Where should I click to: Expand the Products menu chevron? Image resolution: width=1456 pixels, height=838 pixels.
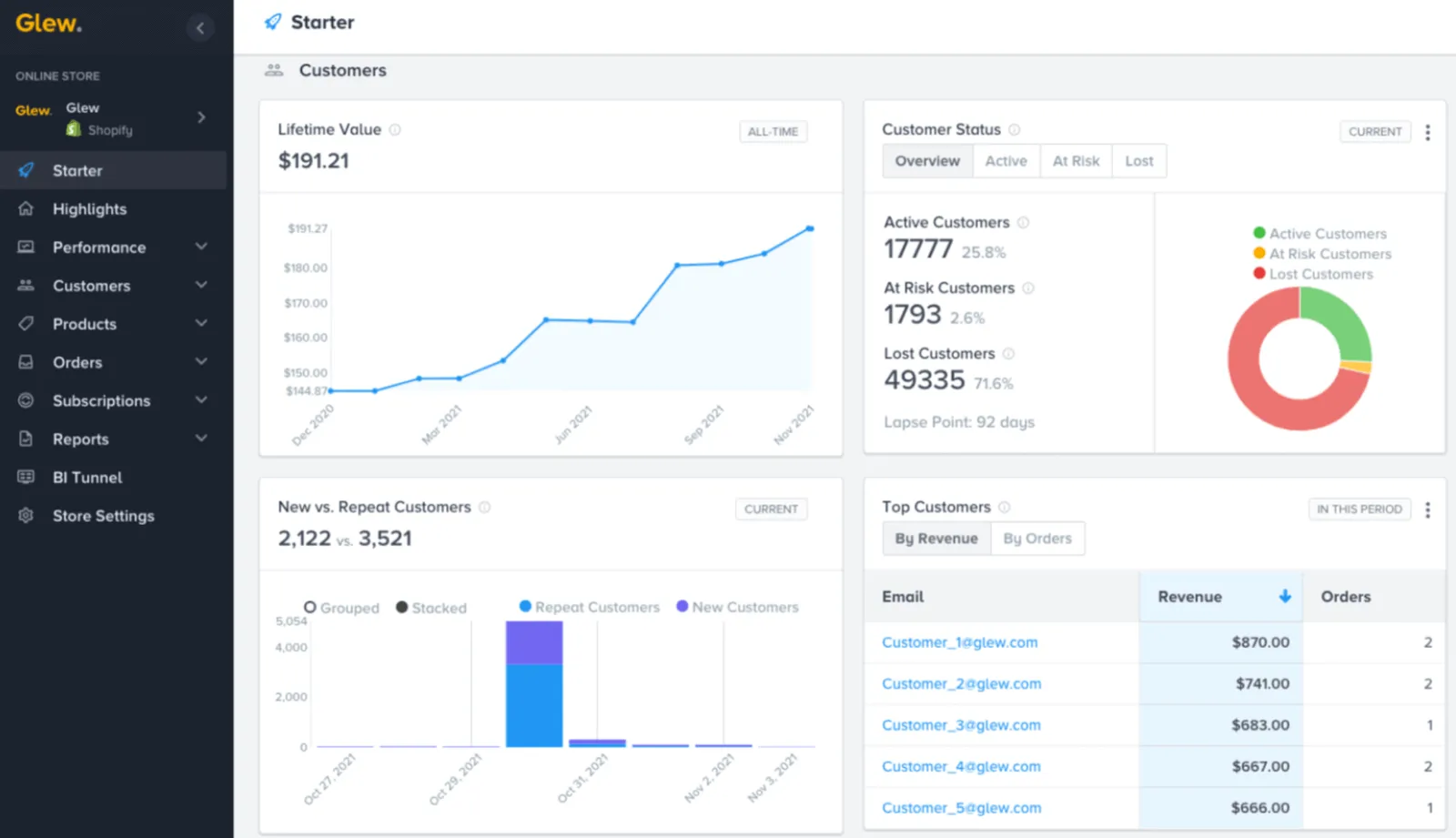coord(201,323)
